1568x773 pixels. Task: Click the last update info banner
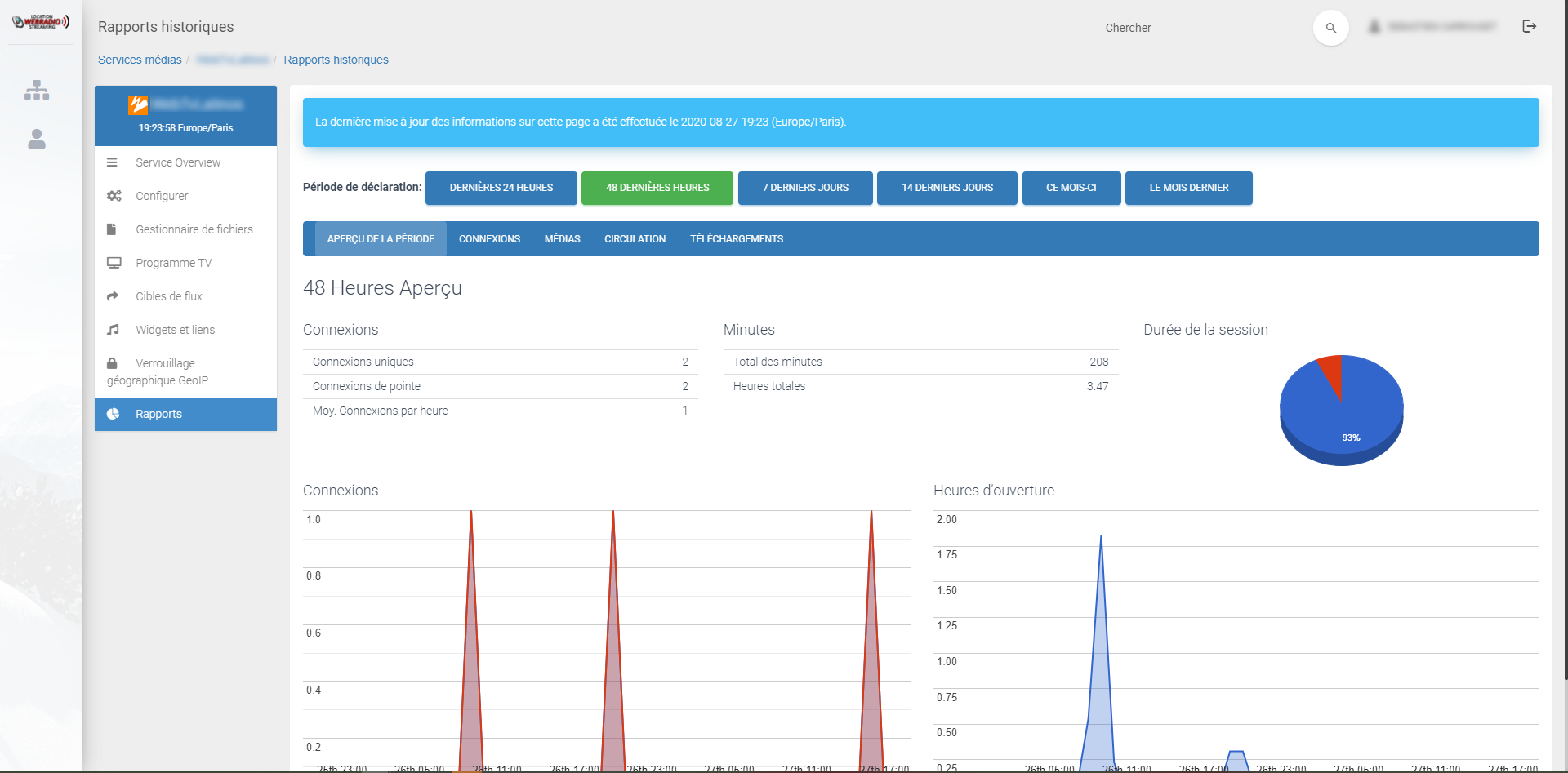(920, 122)
